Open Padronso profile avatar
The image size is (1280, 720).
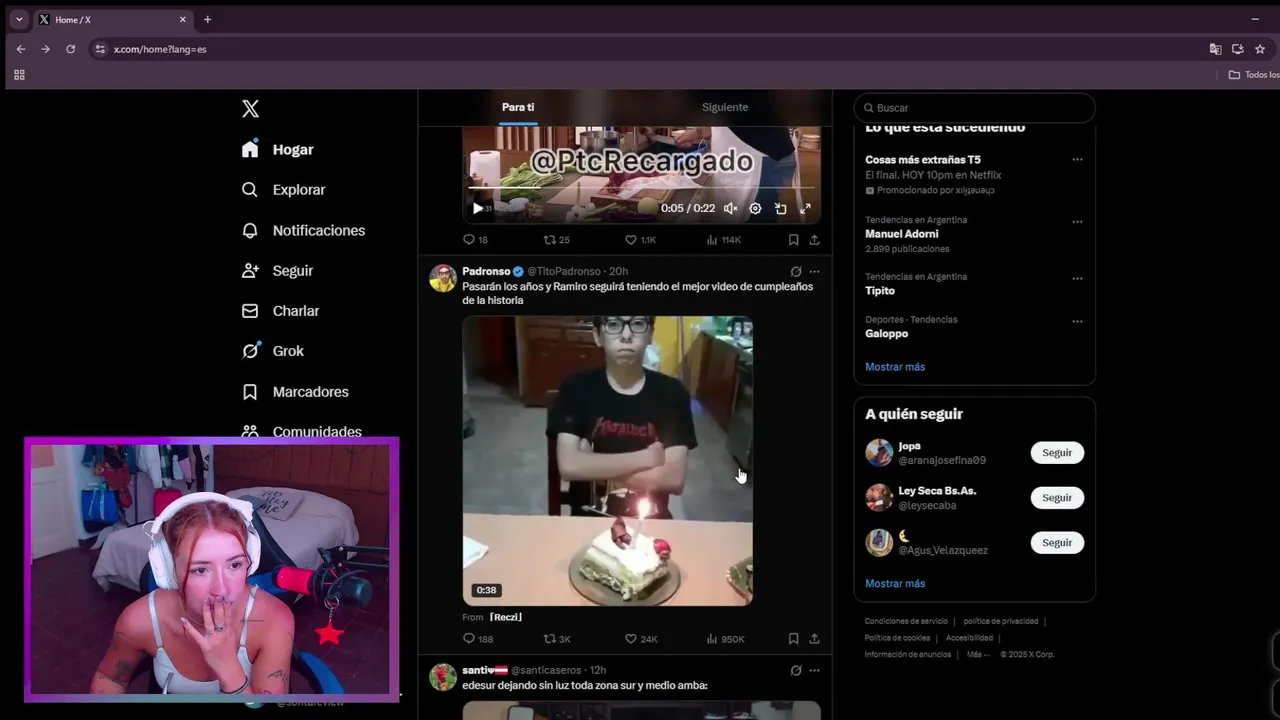pyautogui.click(x=443, y=278)
